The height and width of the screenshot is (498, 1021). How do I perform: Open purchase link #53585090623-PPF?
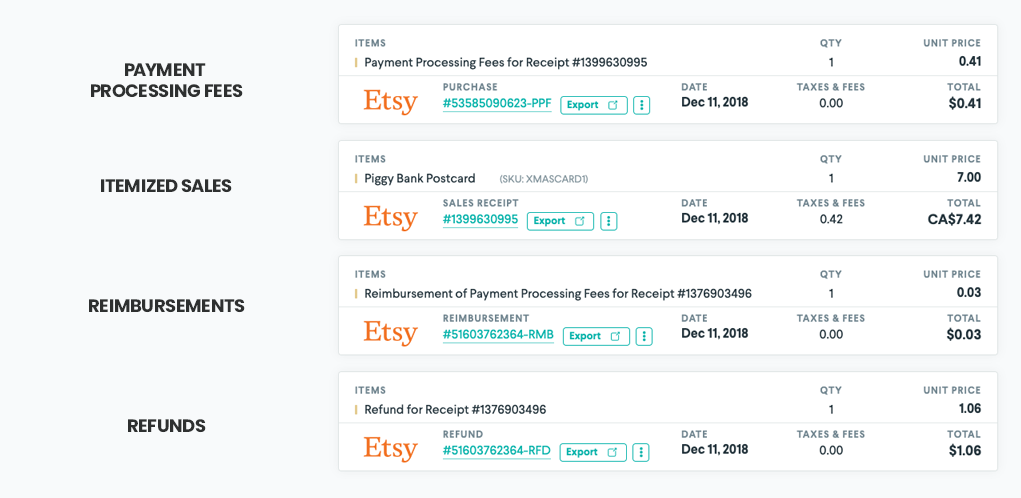pos(497,103)
